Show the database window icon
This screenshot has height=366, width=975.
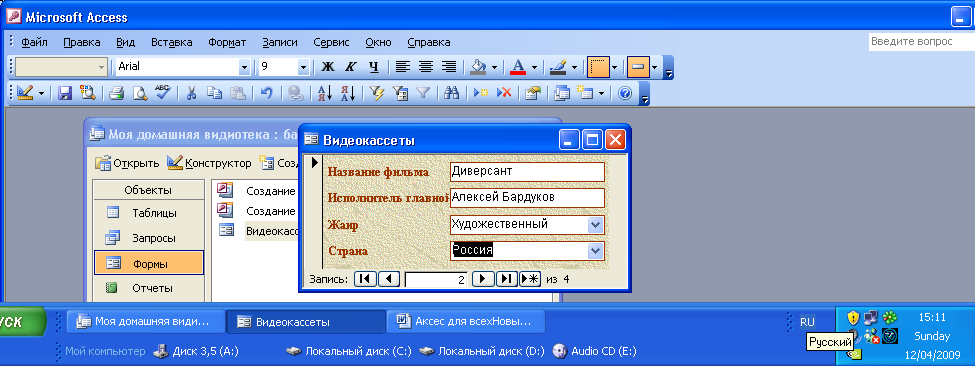tap(562, 93)
